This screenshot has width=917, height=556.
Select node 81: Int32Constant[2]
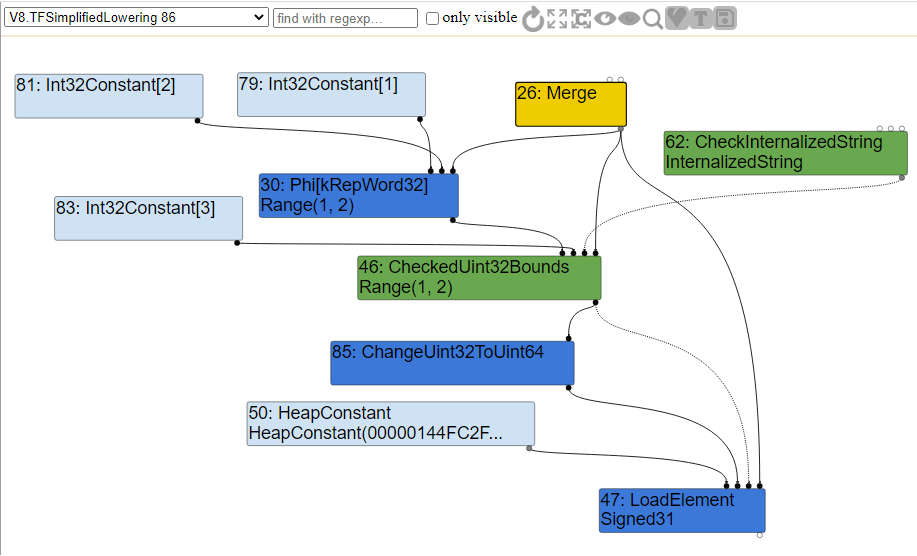pyautogui.click(x=109, y=96)
